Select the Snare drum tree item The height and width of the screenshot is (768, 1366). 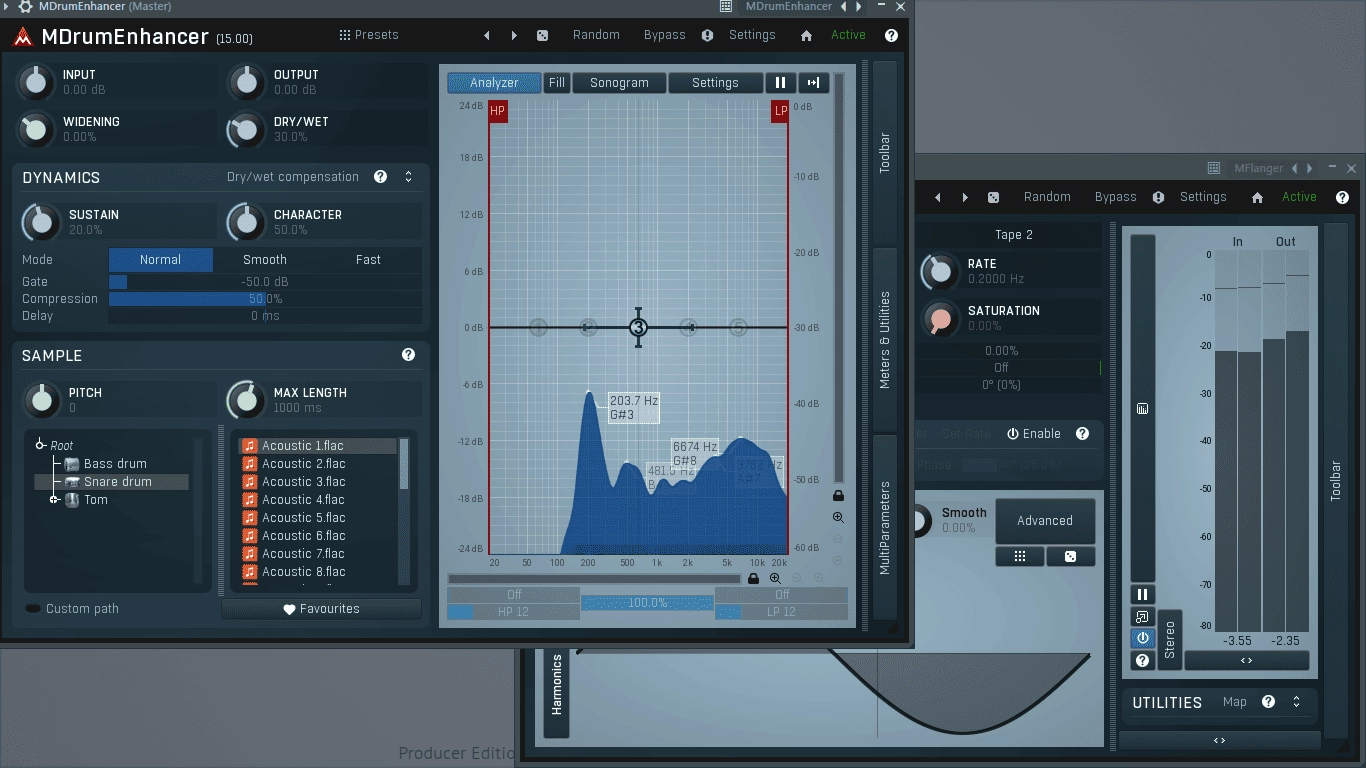pos(111,482)
